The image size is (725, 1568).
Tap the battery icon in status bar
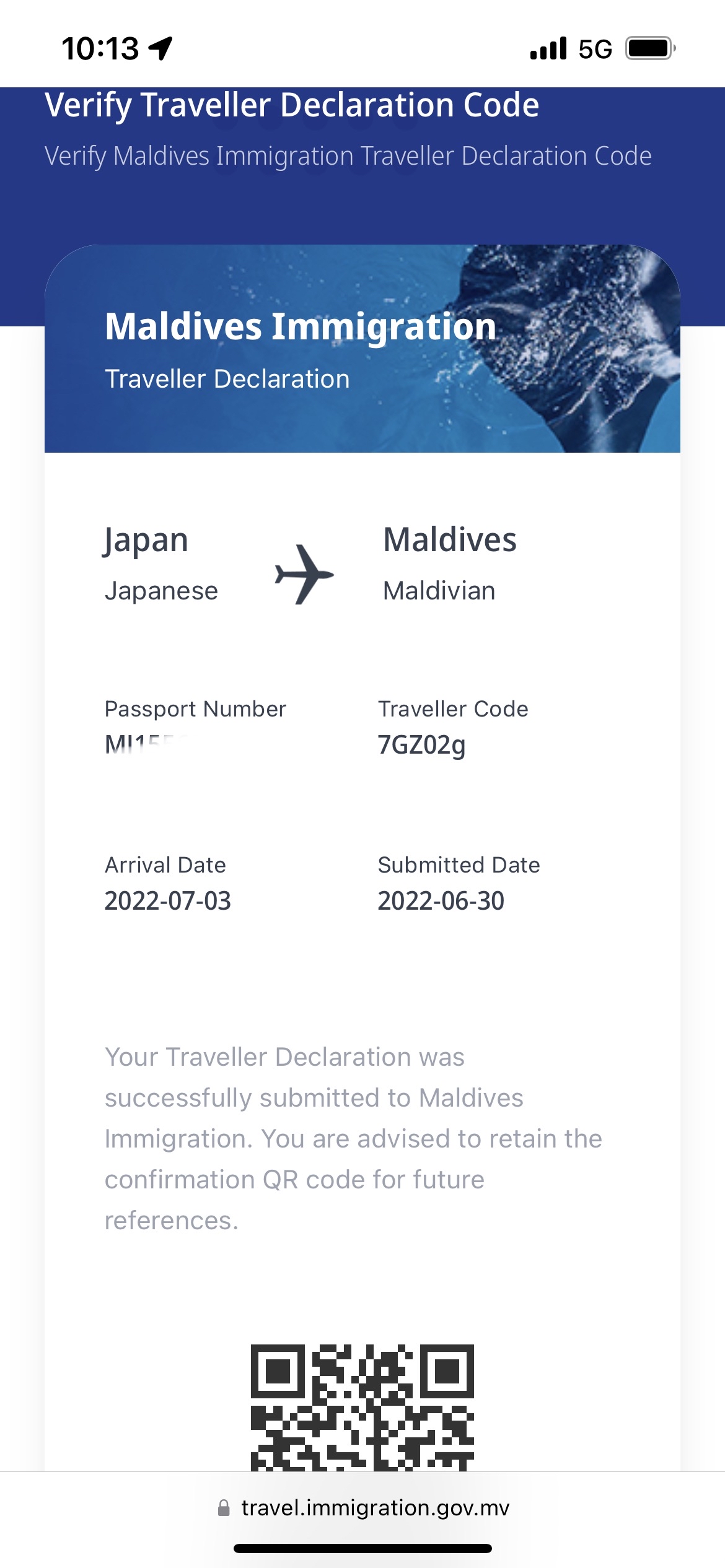tap(649, 48)
